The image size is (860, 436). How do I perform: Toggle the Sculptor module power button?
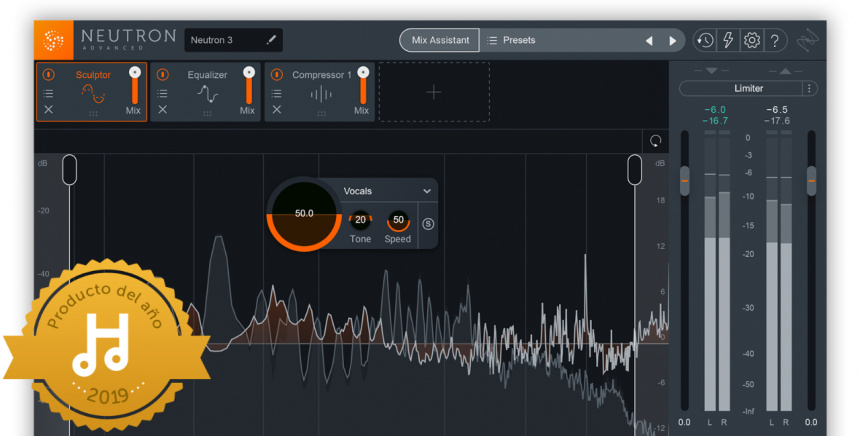tap(48, 74)
